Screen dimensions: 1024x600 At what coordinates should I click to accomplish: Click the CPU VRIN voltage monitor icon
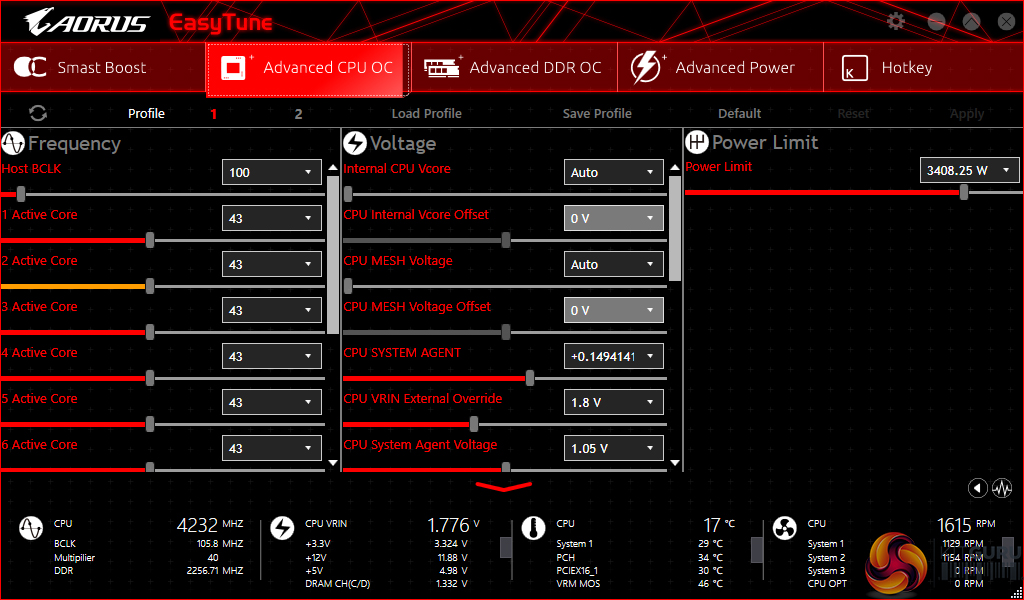tap(282, 528)
